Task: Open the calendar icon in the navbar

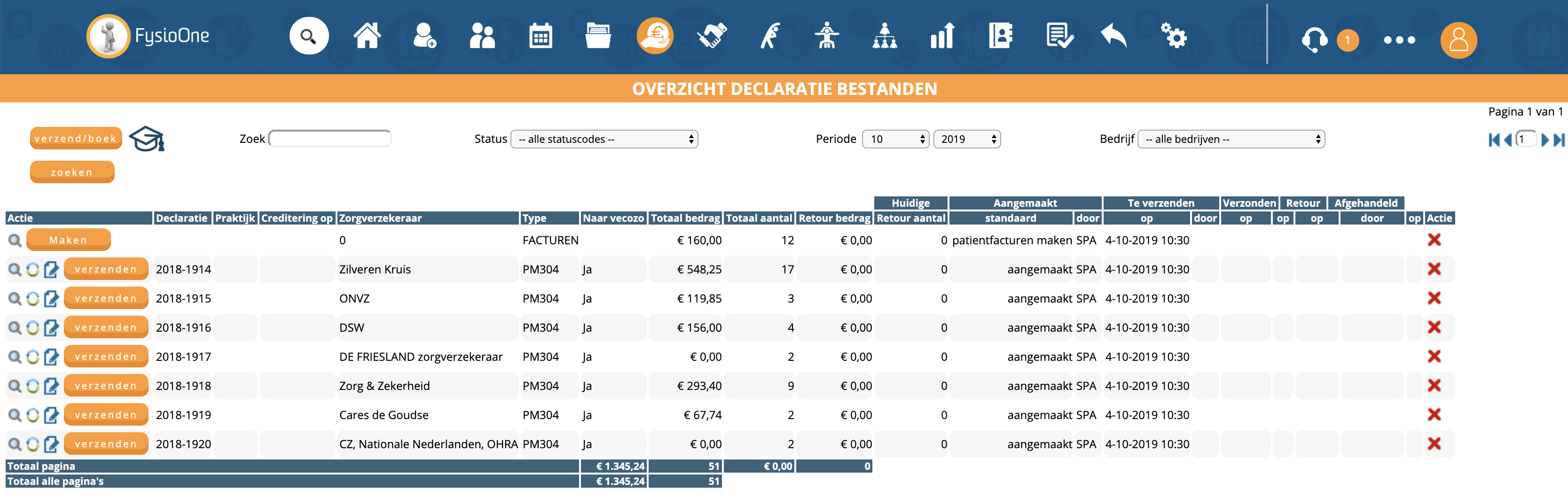Action: (540, 37)
